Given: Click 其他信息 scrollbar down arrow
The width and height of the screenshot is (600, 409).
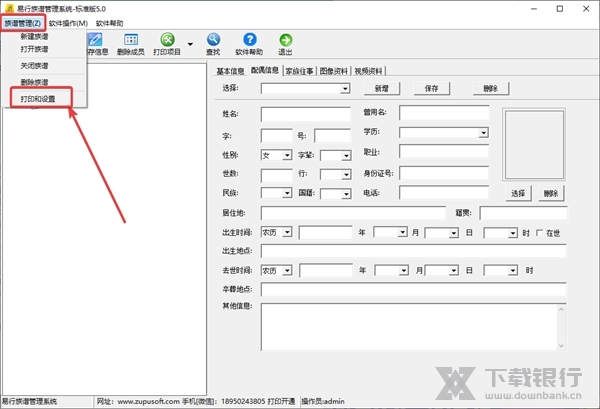Looking at the screenshot, I should tap(561, 345).
